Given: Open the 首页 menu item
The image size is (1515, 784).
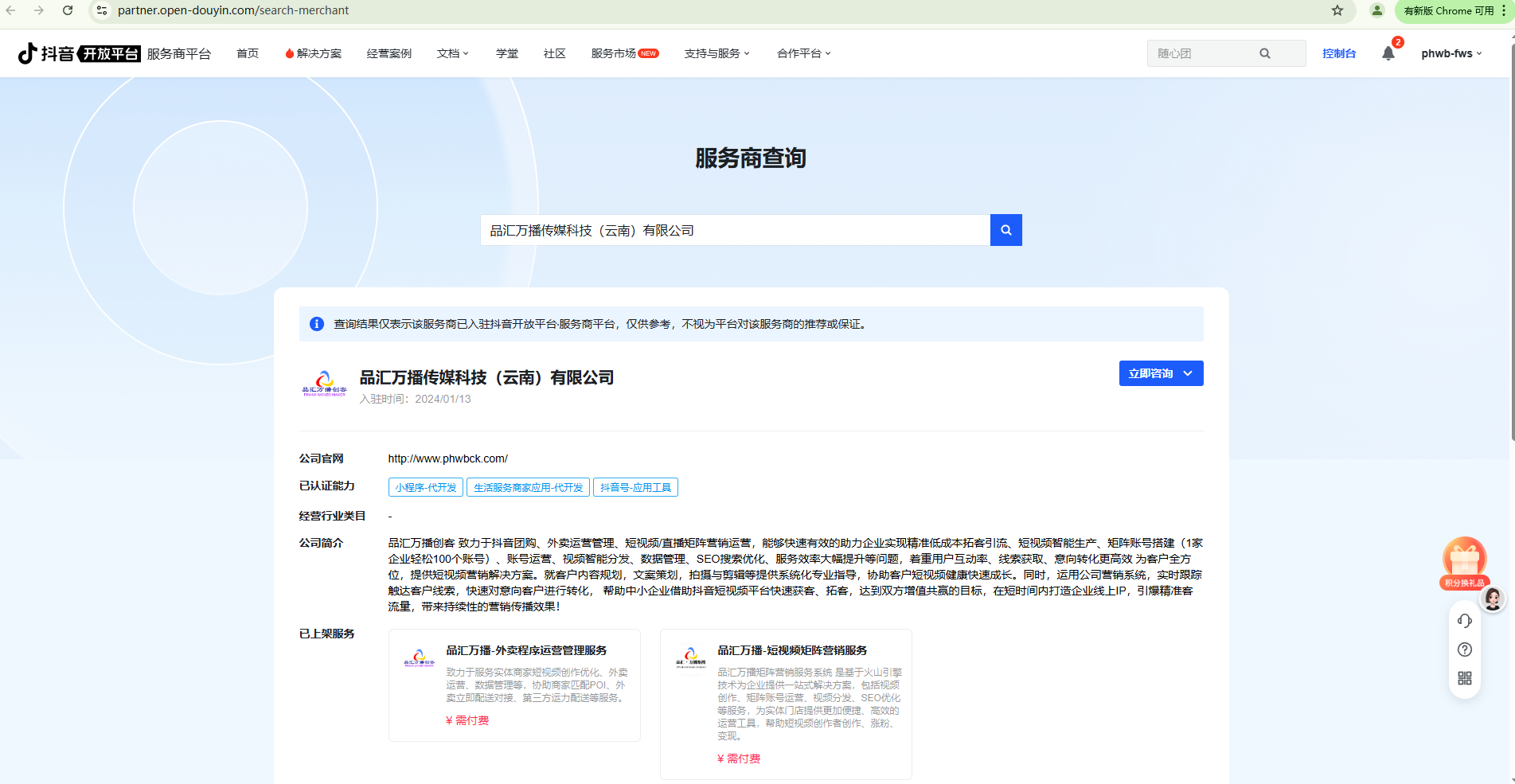Looking at the screenshot, I should point(248,53).
